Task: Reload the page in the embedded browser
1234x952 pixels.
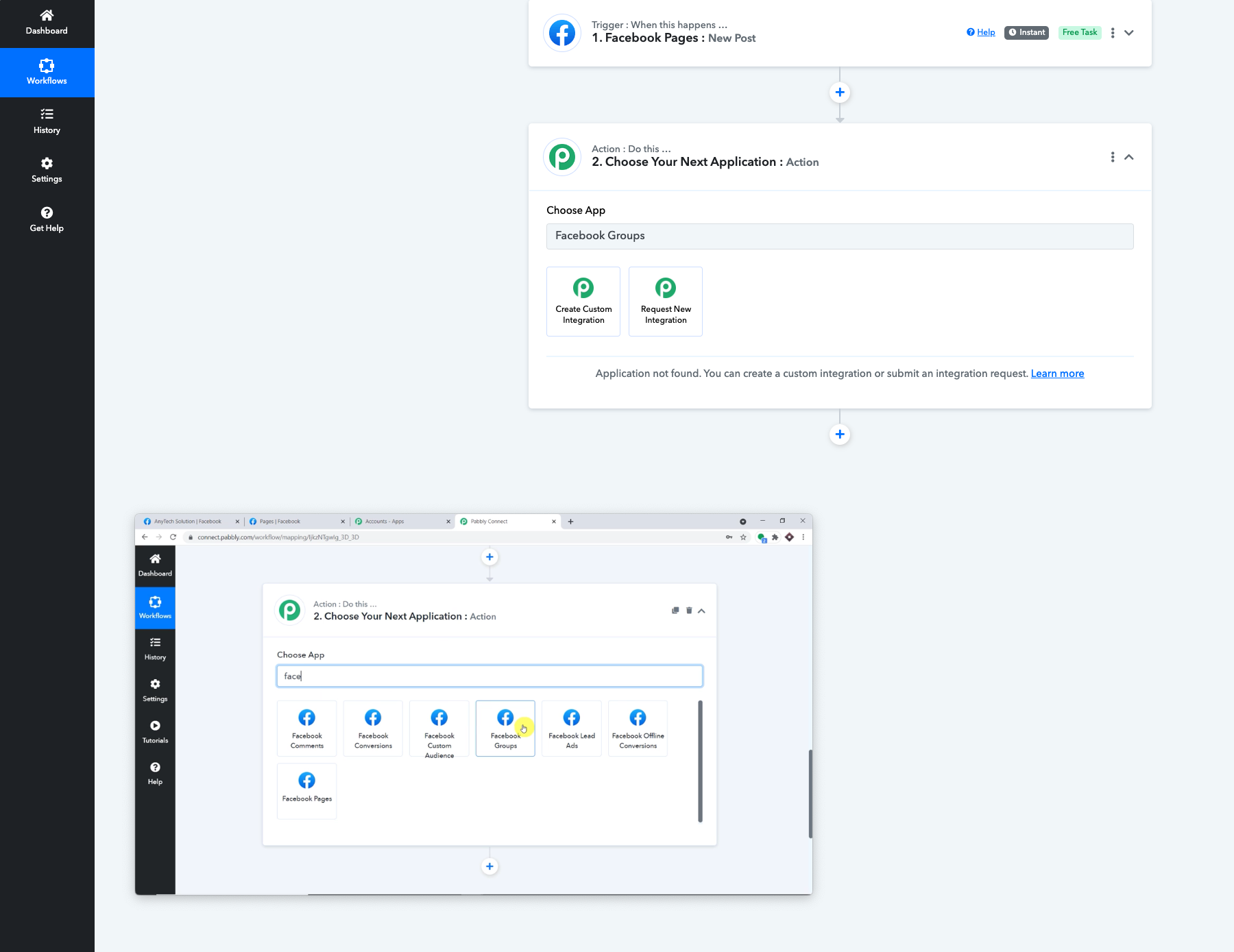Action: [173, 537]
